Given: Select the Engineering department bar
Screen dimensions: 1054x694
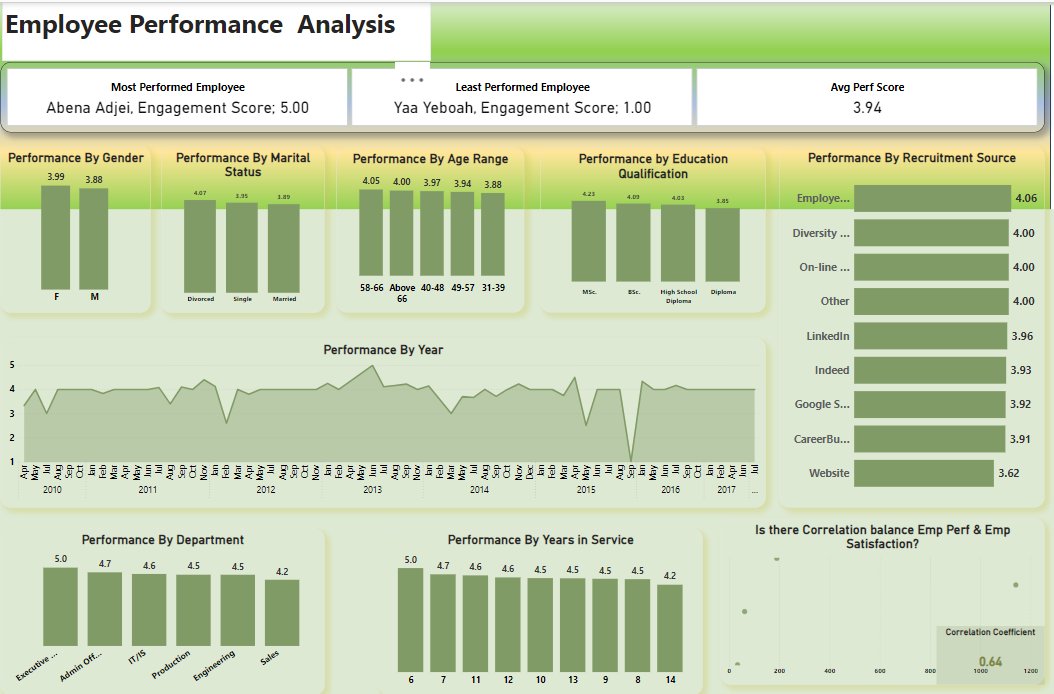Looking at the screenshot, I should click(238, 611).
